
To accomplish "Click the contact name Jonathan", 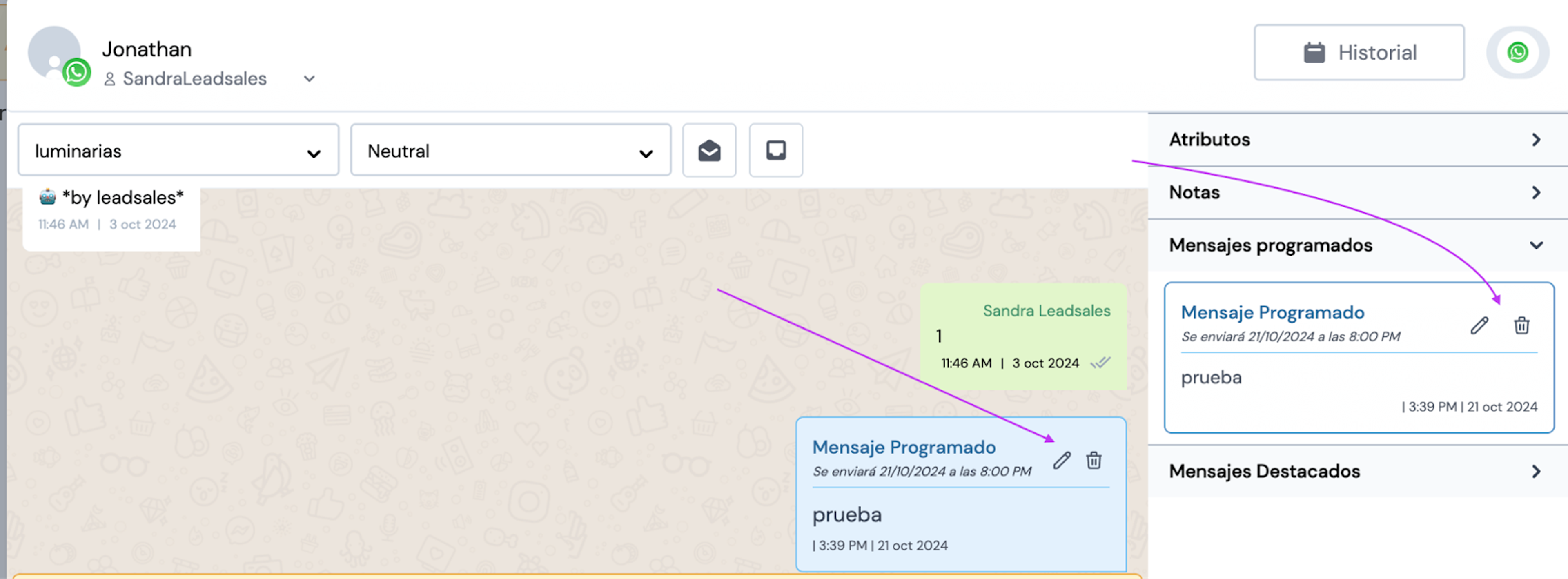I will pos(147,49).
